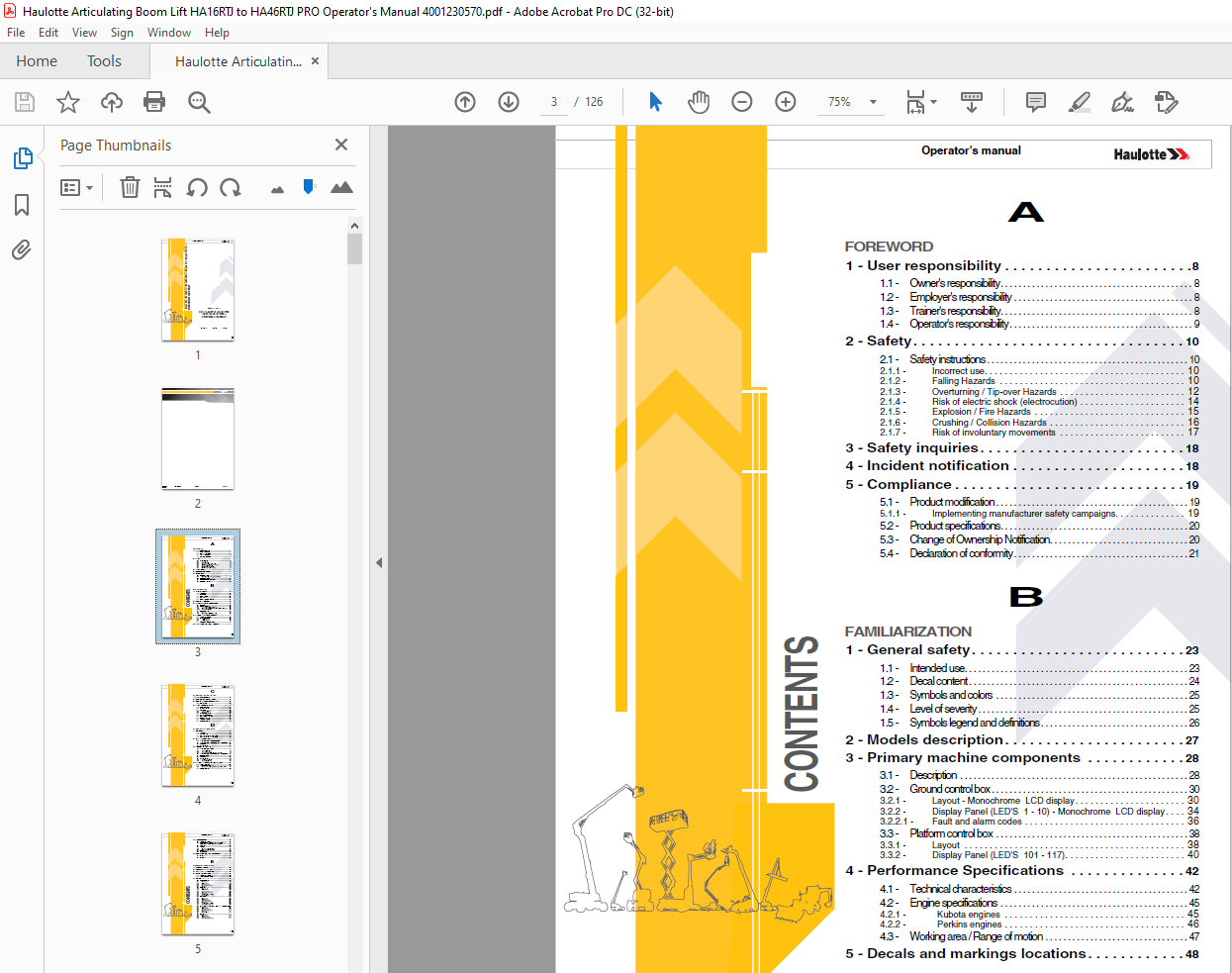
Task: Switch to the Tools tab
Action: (104, 61)
